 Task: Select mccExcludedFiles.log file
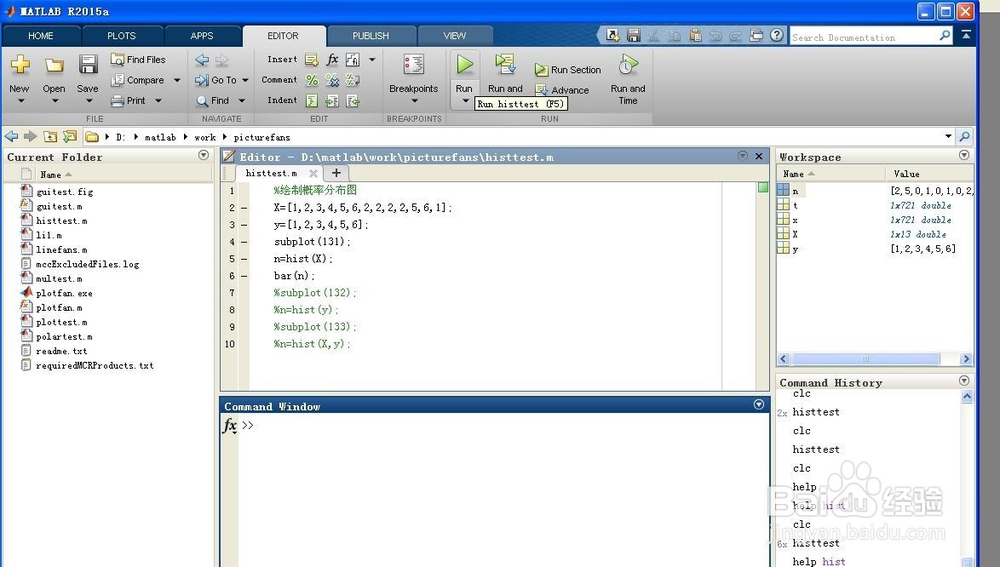point(87,264)
